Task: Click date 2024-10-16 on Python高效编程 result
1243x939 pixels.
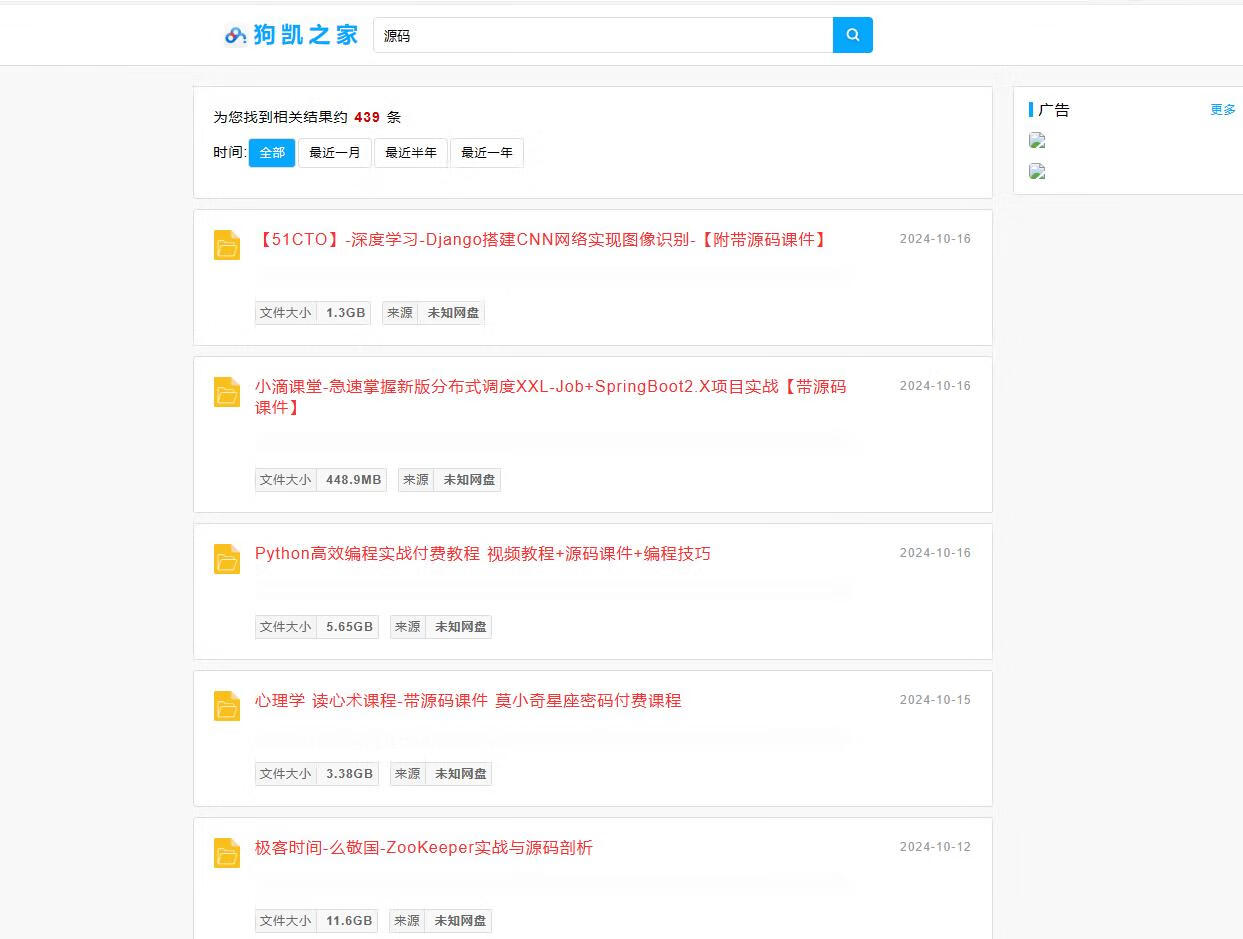Action: pos(935,553)
